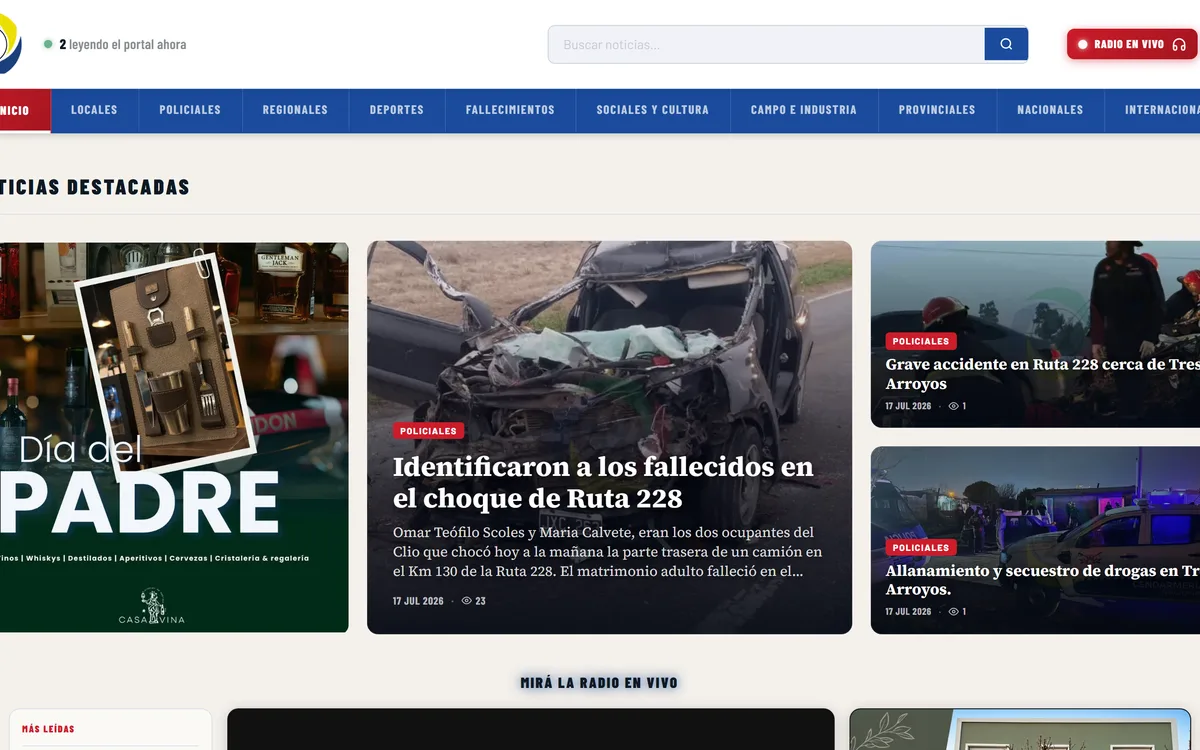Click Policiales tag on Grave accidente card
This screenshot has height=750, width=1200.
(921, 341)
